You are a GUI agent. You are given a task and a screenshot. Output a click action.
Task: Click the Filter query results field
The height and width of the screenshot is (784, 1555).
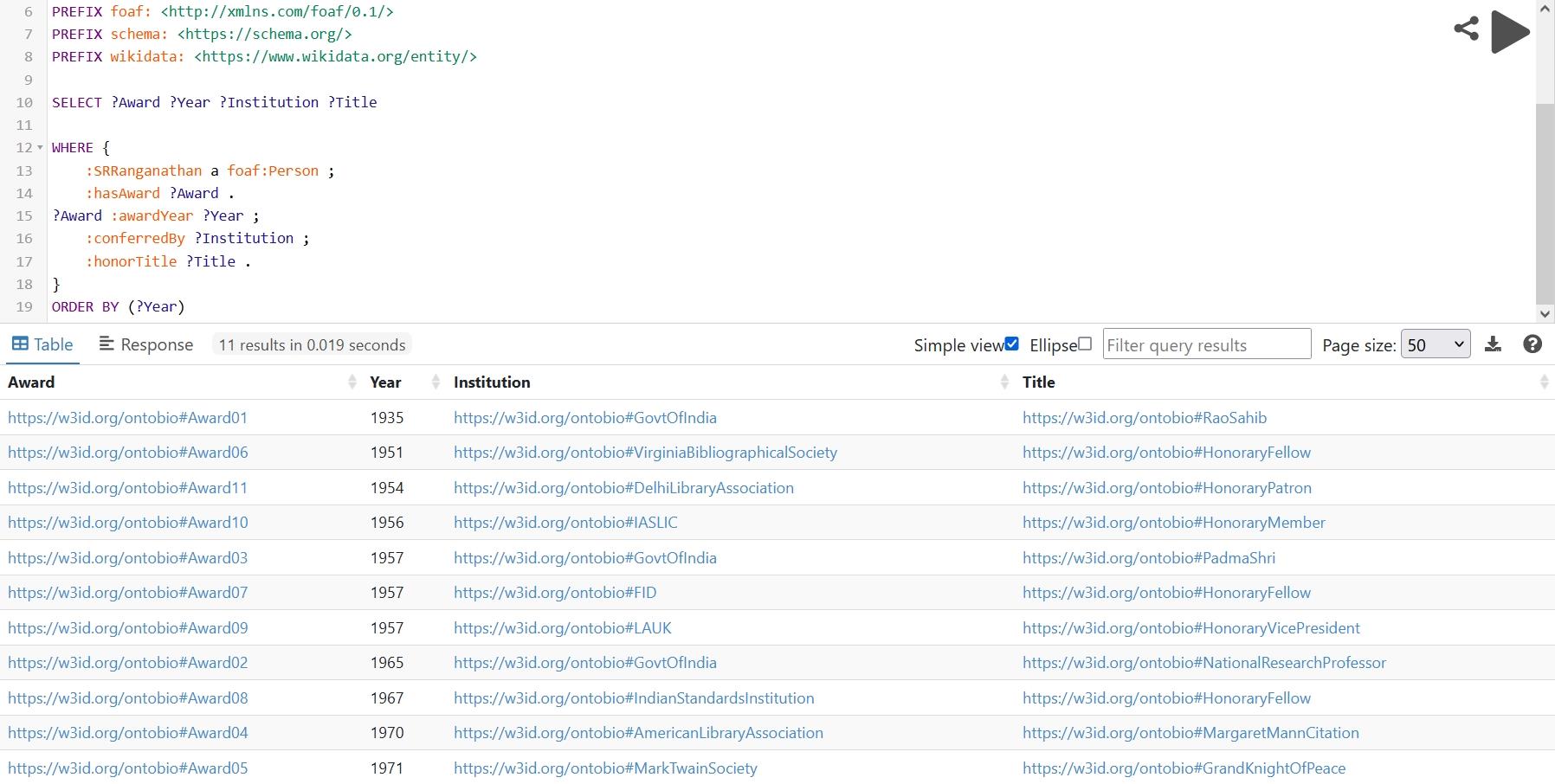[1206, 344]
